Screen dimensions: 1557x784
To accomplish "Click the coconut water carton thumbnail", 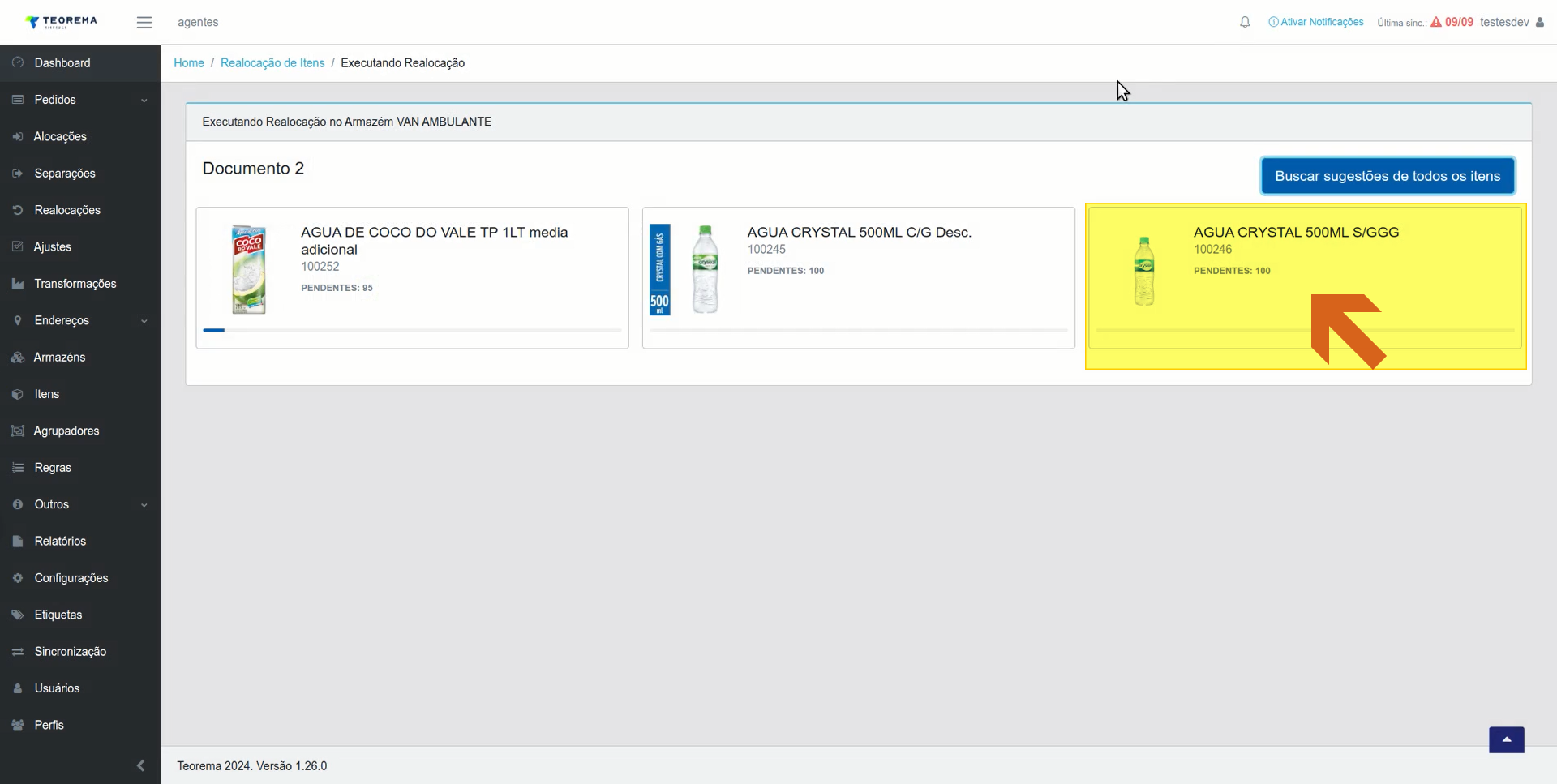I will click(248, 269).
